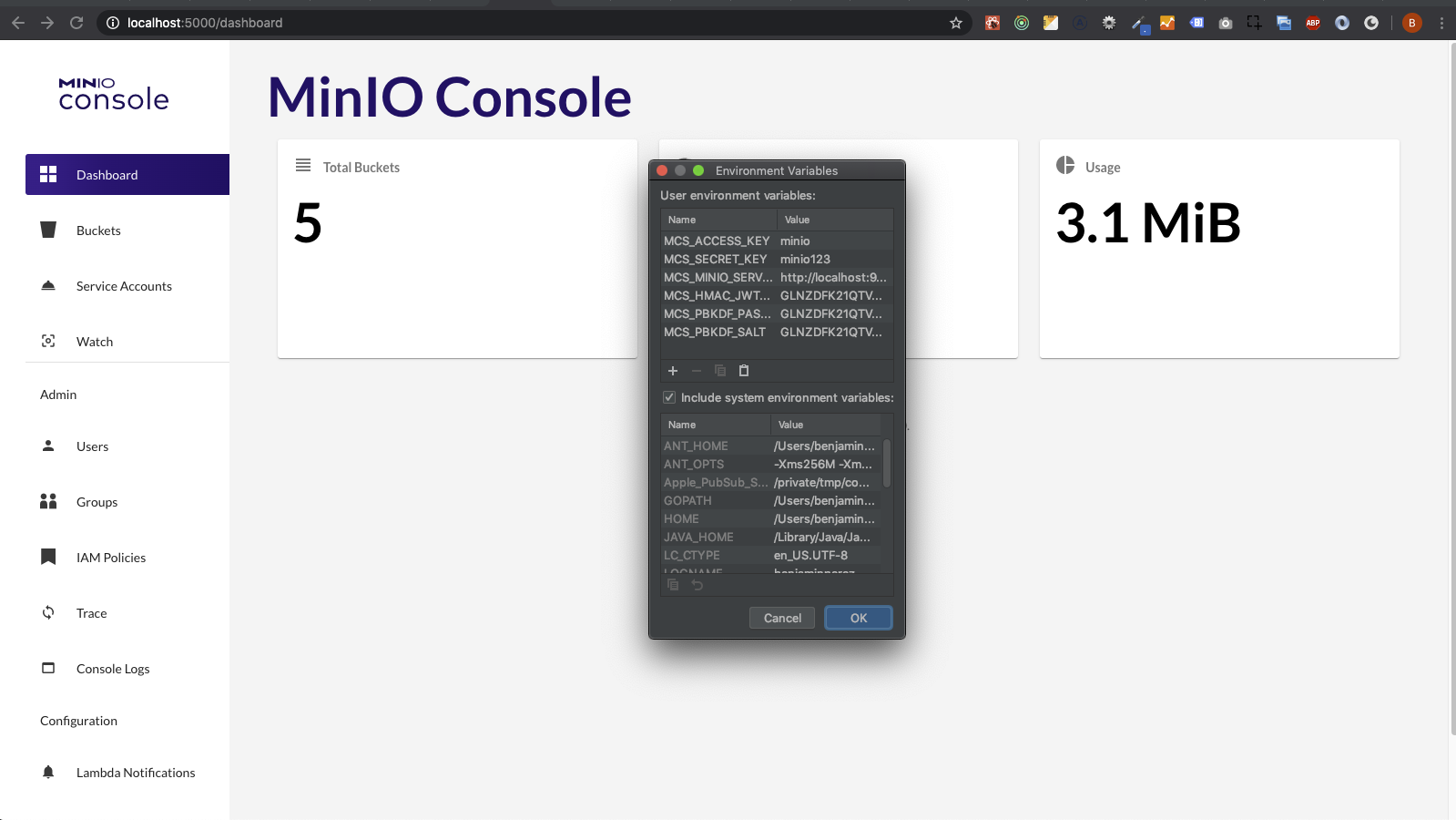The image size is (1456, 820).
Task: Click the orange analytics chart extension icon
Action: point(1167,23)
